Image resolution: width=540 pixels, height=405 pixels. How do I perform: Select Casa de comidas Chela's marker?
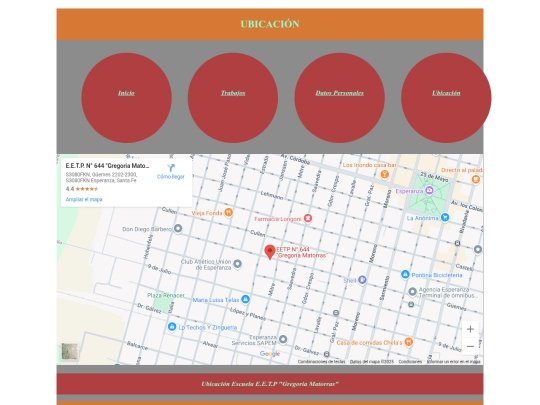(x=408, y=342)
